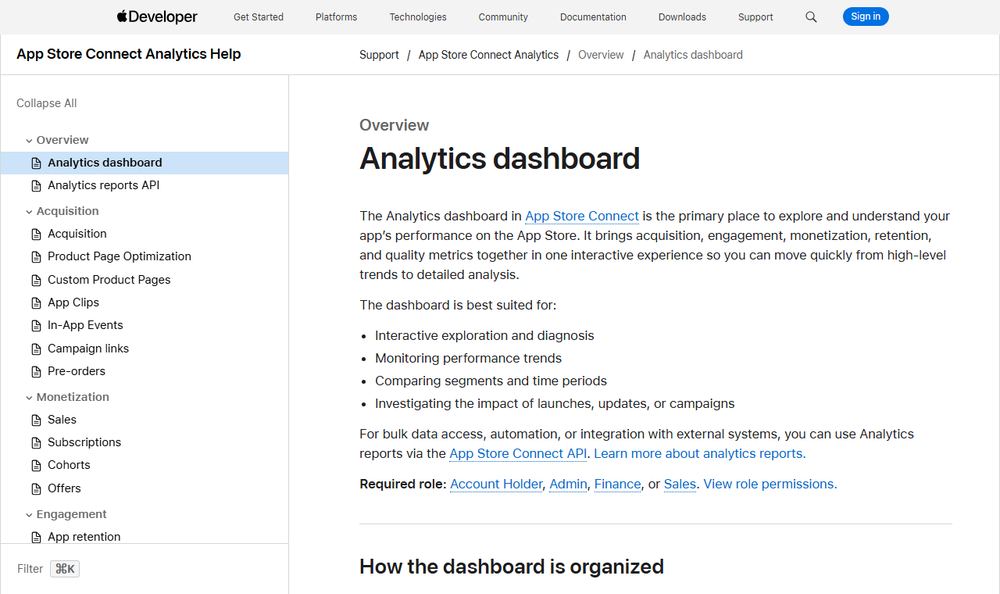The image size is (1000, 594).
Task: Open Learn more about analytics reports link
Action: (x=700, y=454)
